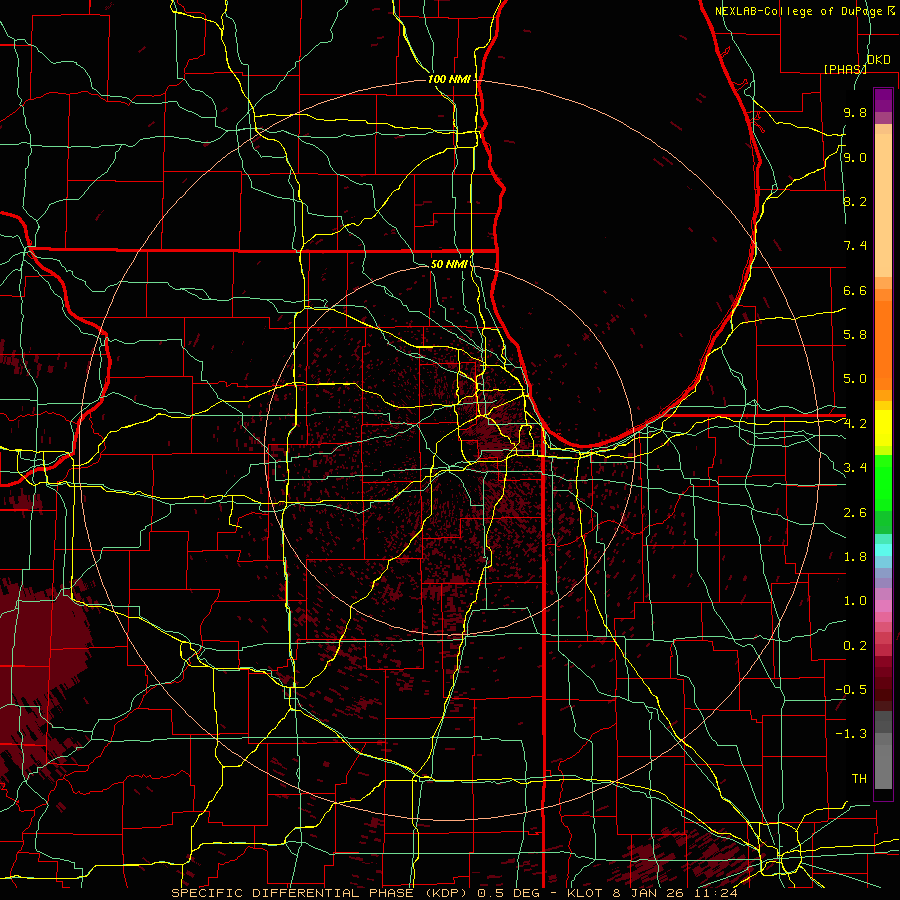The image size is (900, 900).
Task: Click the 0.2 color scale value
Action: point(855,646)
